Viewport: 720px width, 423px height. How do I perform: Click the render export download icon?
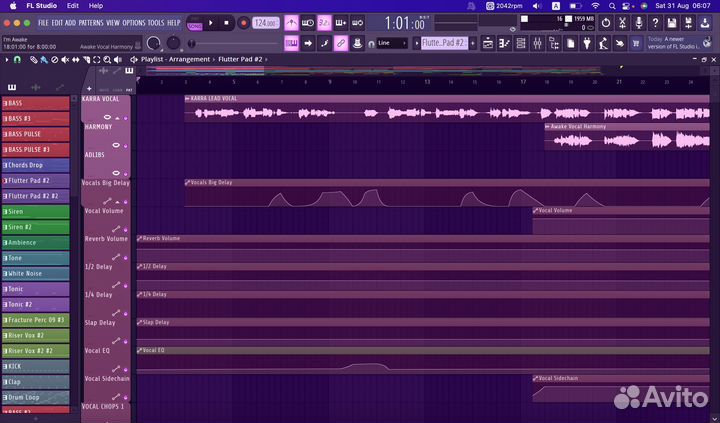coord(705,23)
